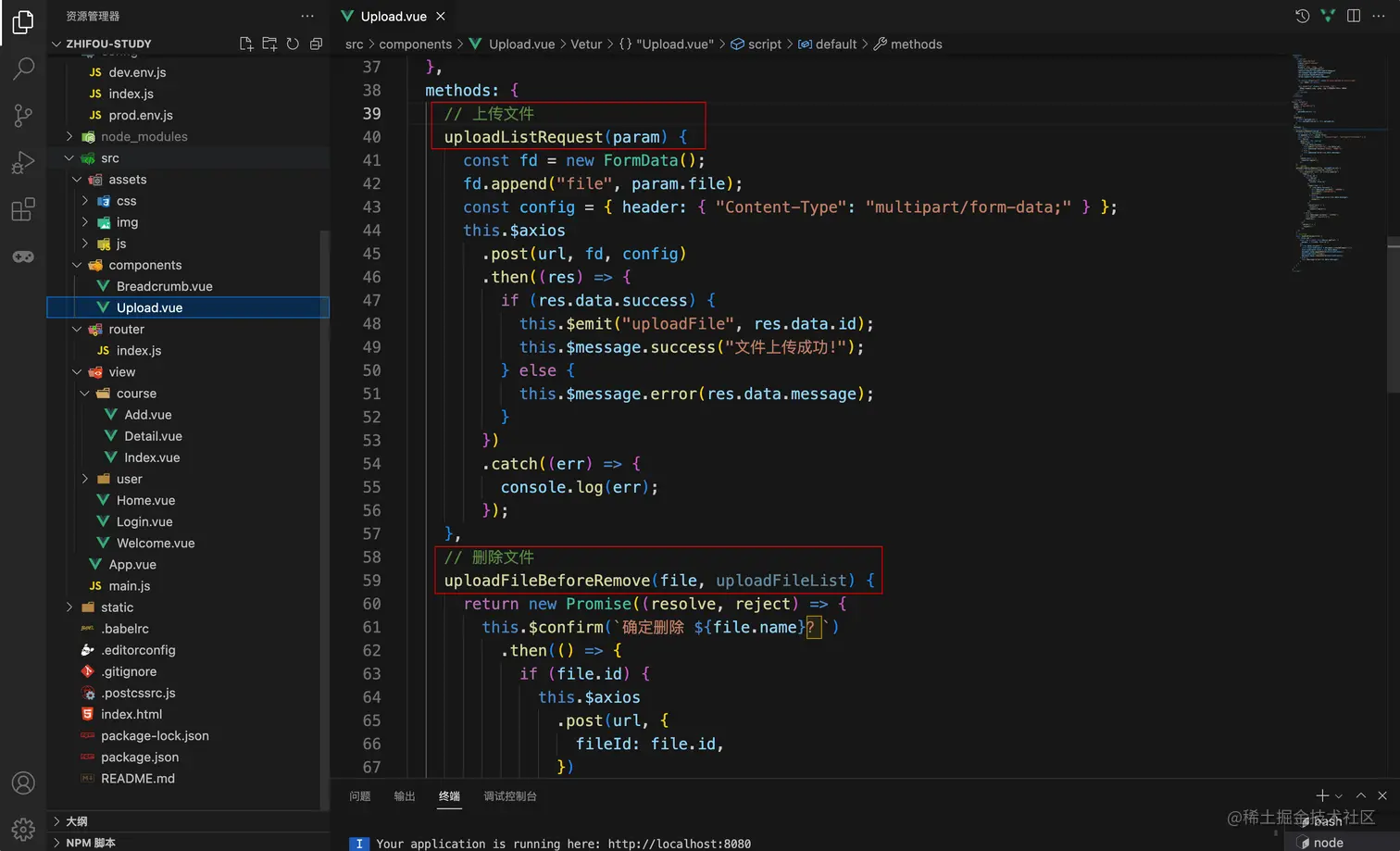The width and height of the screenshot is (1400, 851).
Task: Click the Vetur green icon in editor toolbar
Action: pyautogui.click(x=1328, y=16)
